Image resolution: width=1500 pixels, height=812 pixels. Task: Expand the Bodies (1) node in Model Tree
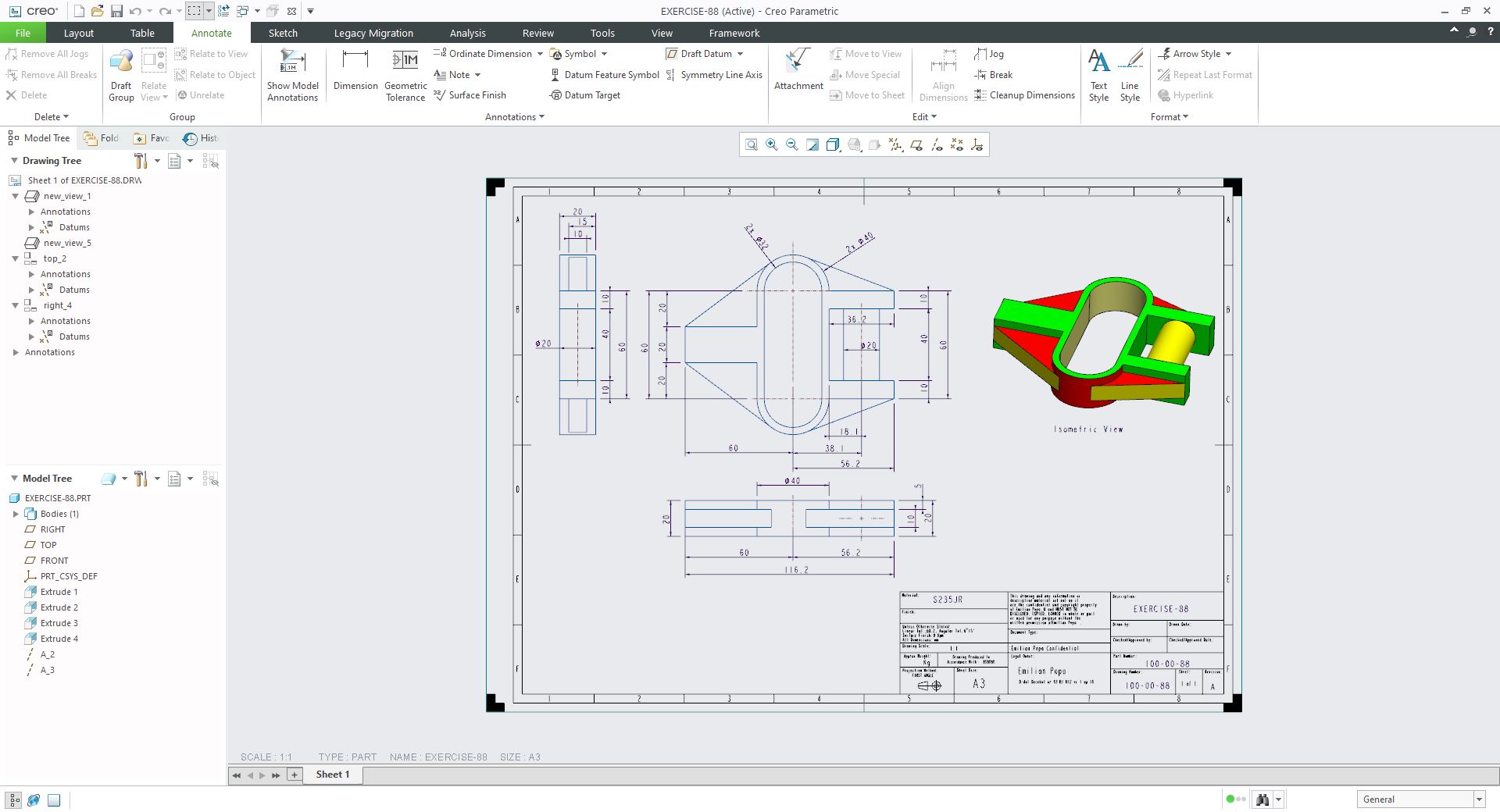pos(16,514)
